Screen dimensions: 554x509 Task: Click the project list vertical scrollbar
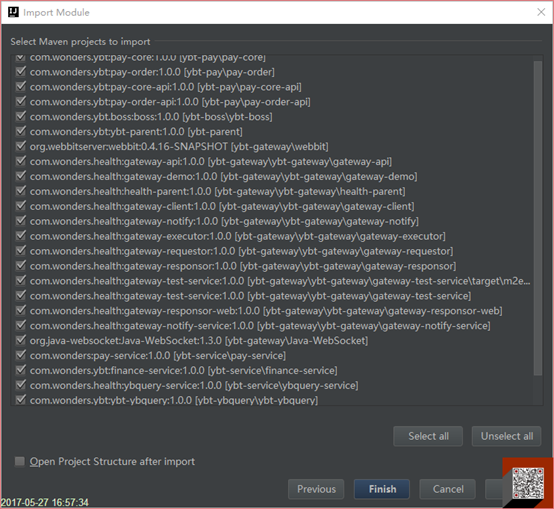click(538, 218)
